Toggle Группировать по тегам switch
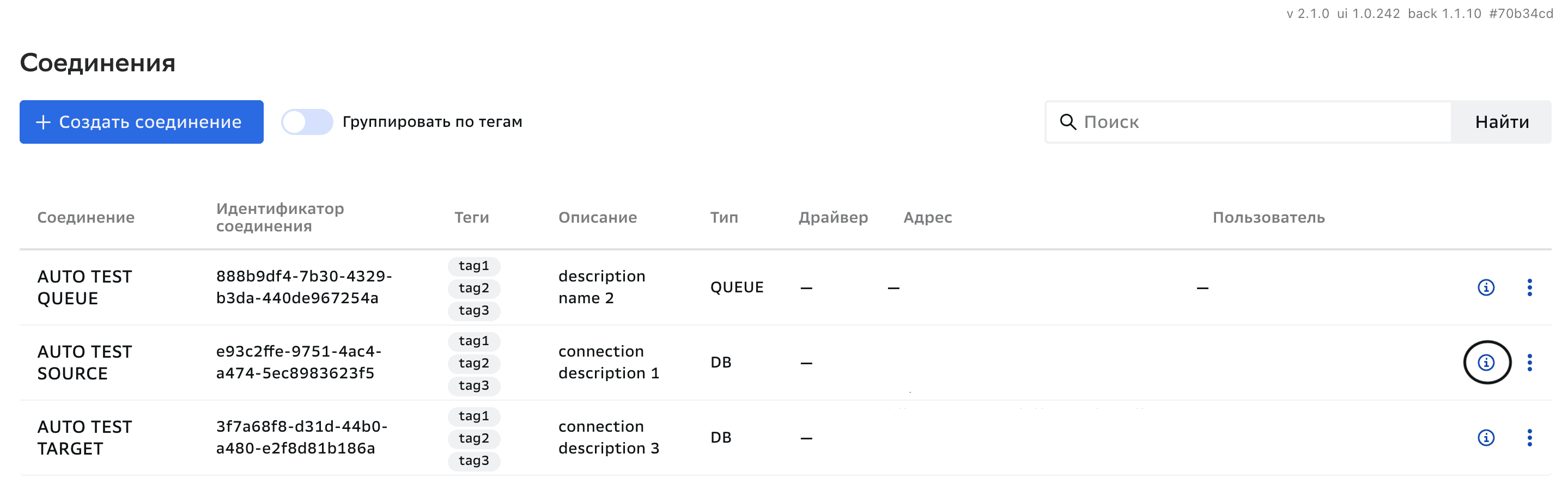The width and height of the screenshot is (1568, 478). pos(307,121)
